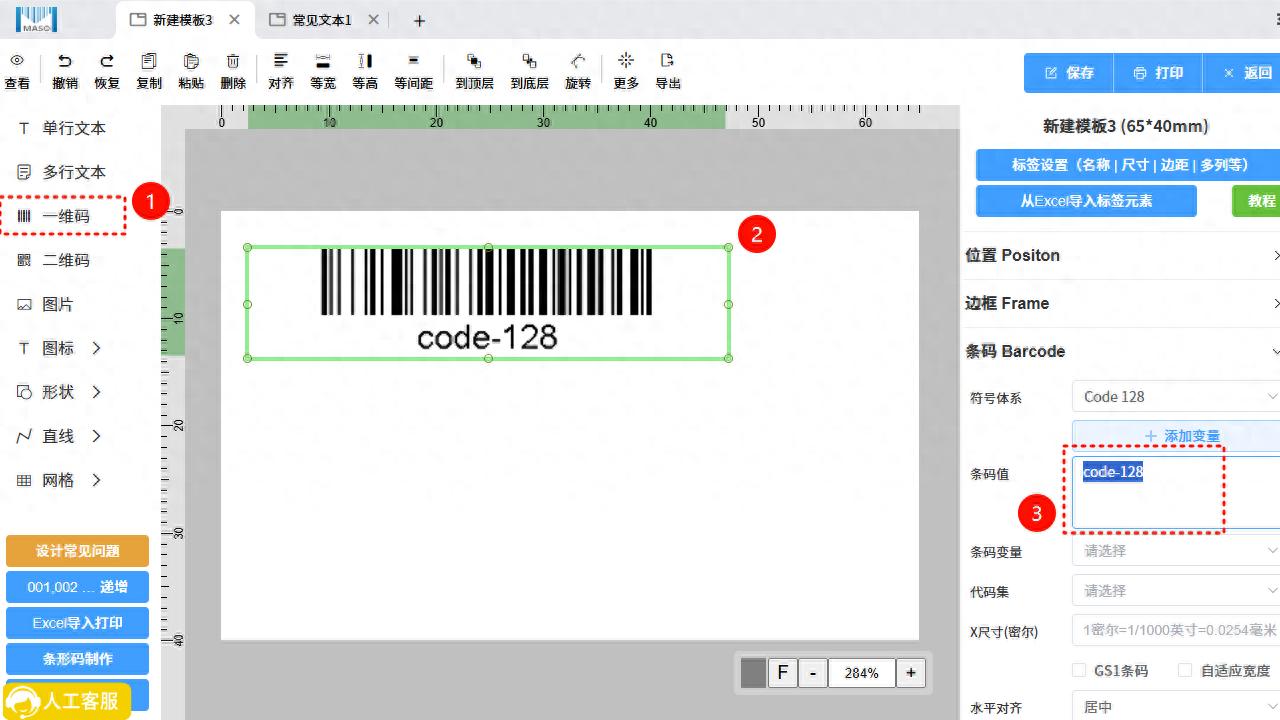Click the save (保存) button
The width and height of the screenshot is (1280, 720).
pyautogui.click(x=1069, y=73)
